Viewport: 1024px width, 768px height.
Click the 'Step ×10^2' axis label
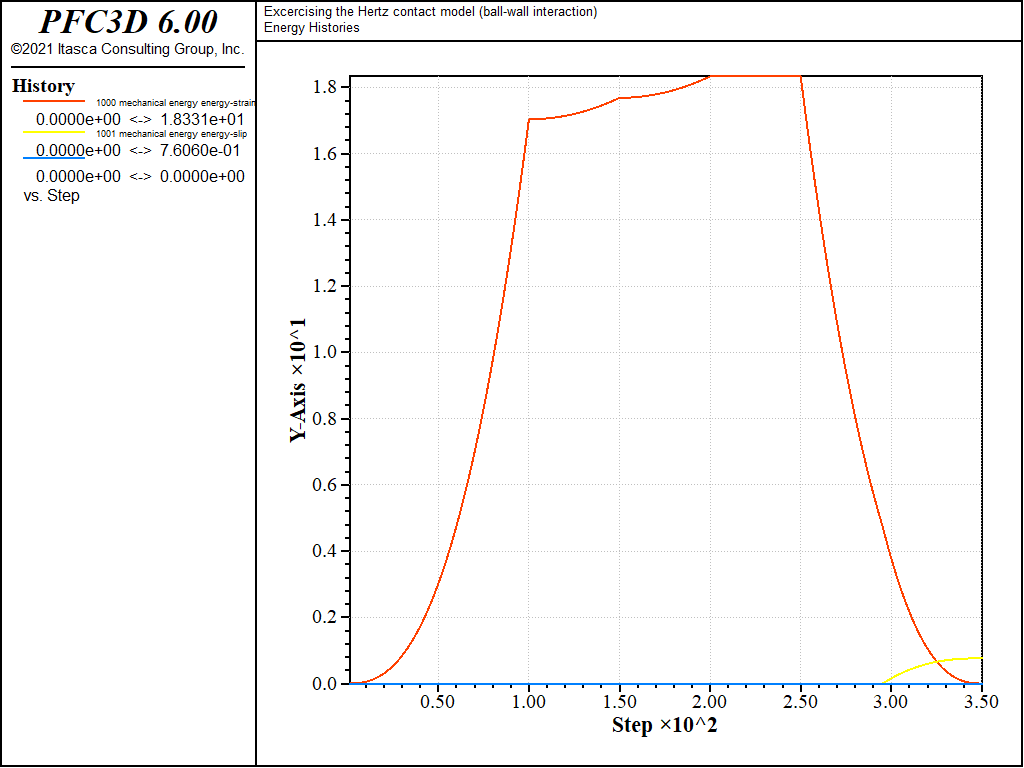point(664,725)
